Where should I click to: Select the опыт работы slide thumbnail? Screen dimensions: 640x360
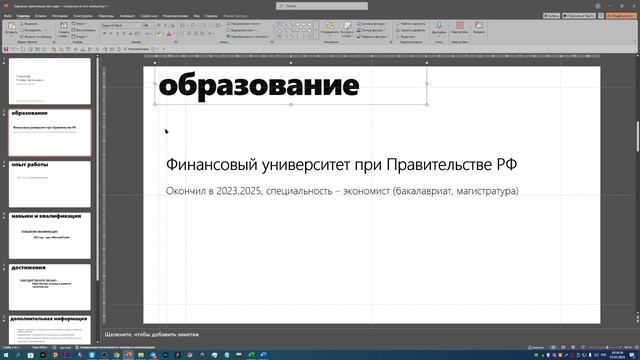[50, 184]
